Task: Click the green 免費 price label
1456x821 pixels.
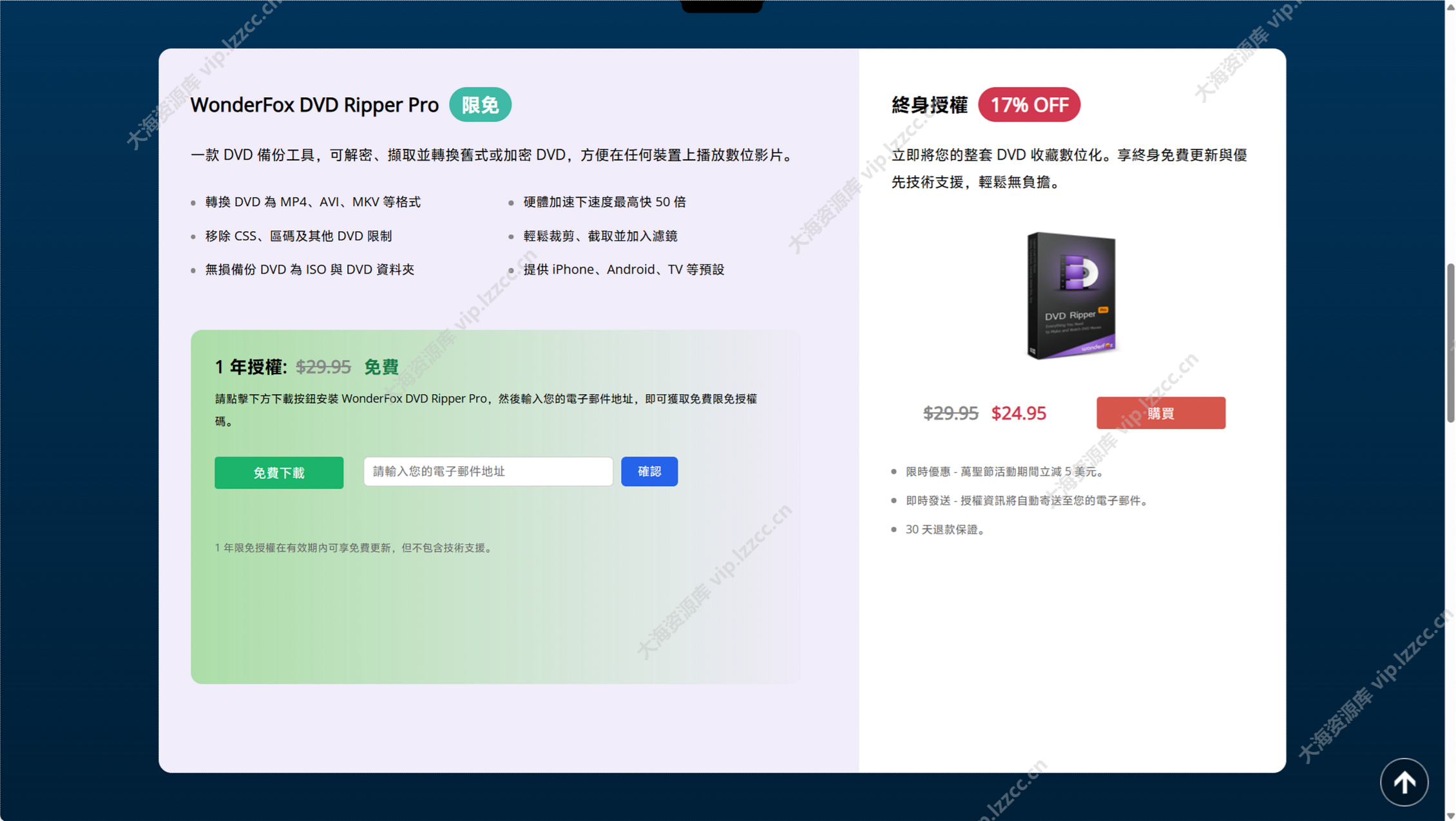Action: point(381,367)
